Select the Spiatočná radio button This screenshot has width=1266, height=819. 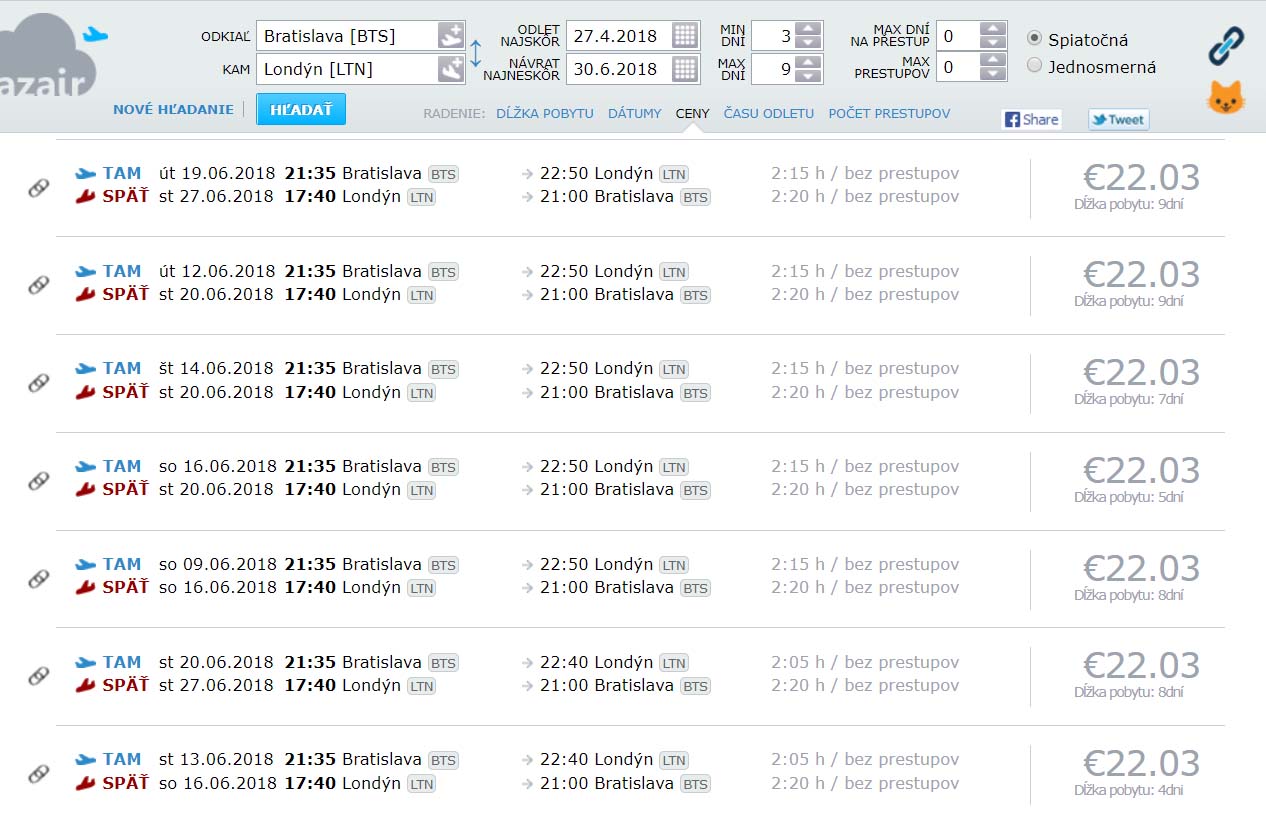[x=1035, y=39]
